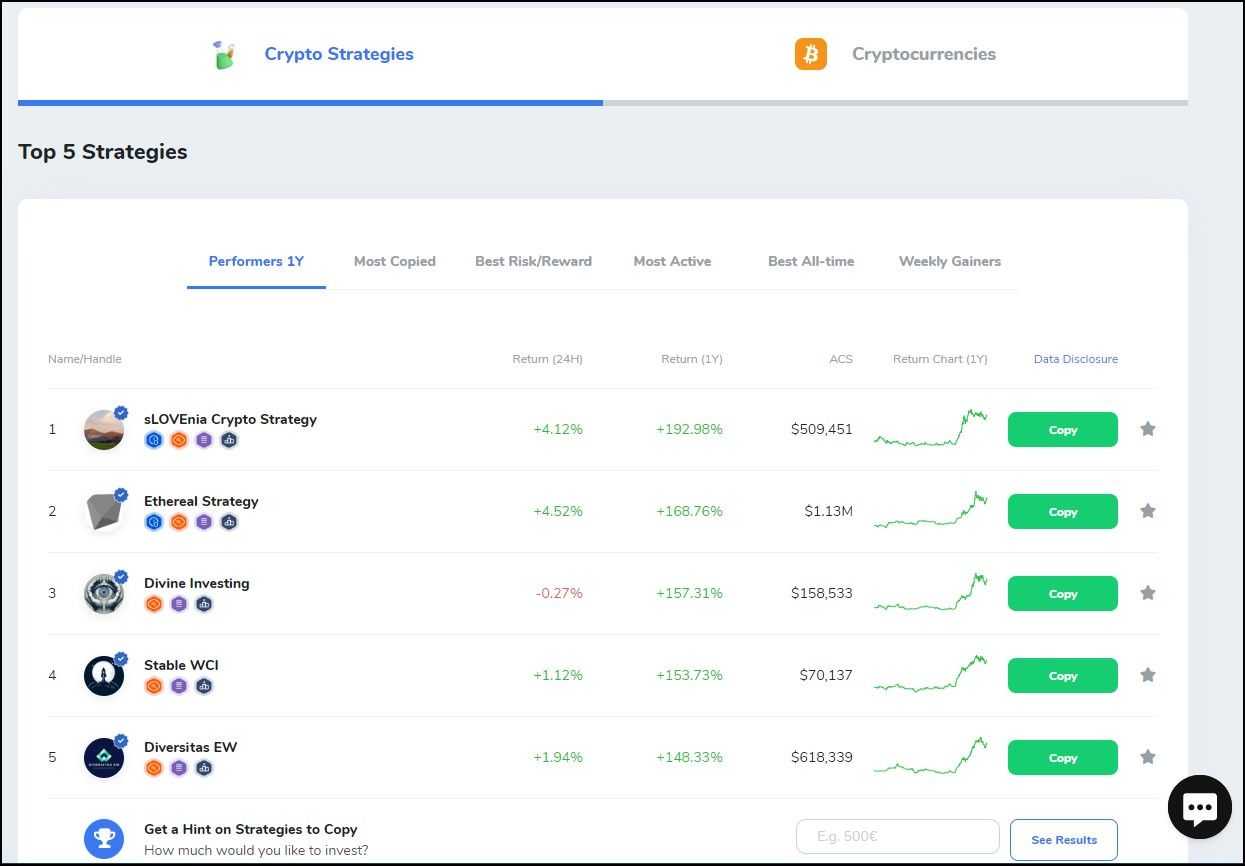Click the Crypto Strategies portfolio icon

(x=224, y=54)
